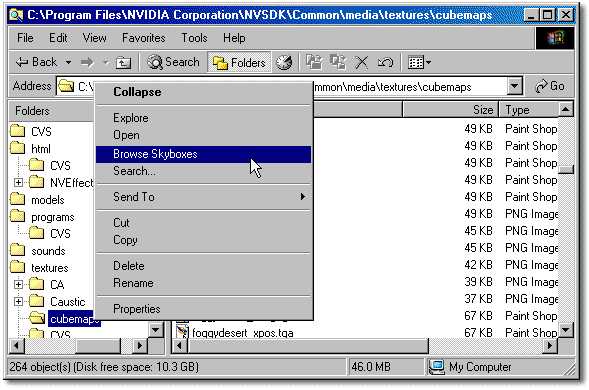Image resolution: width=589 pixels, height=390 pixels.
Task: Click the file list scroll-down arrow
Action: tap(566, 330)
